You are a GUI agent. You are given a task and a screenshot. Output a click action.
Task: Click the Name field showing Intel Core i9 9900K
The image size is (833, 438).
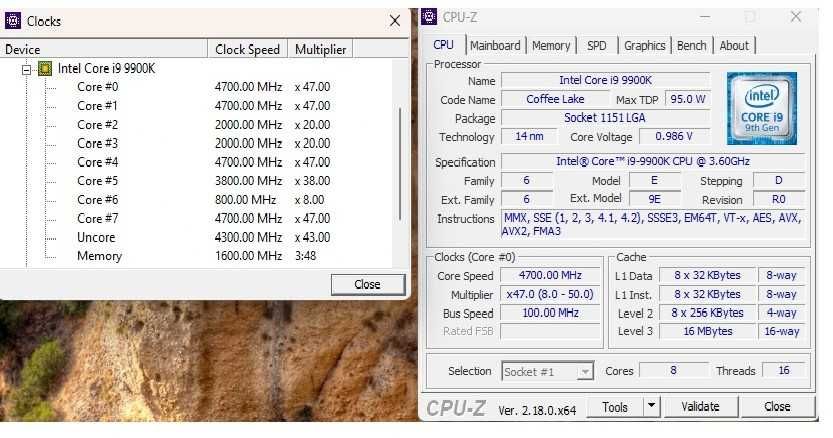tap(605, 80)
